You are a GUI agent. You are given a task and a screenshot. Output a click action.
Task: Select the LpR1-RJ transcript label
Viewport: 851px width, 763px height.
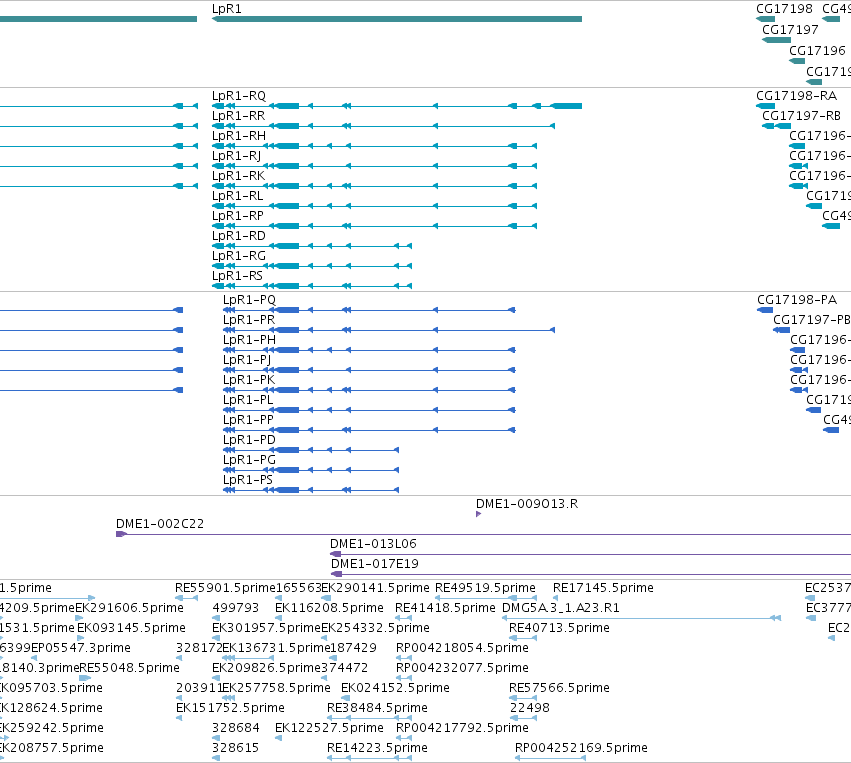(237, 156)
